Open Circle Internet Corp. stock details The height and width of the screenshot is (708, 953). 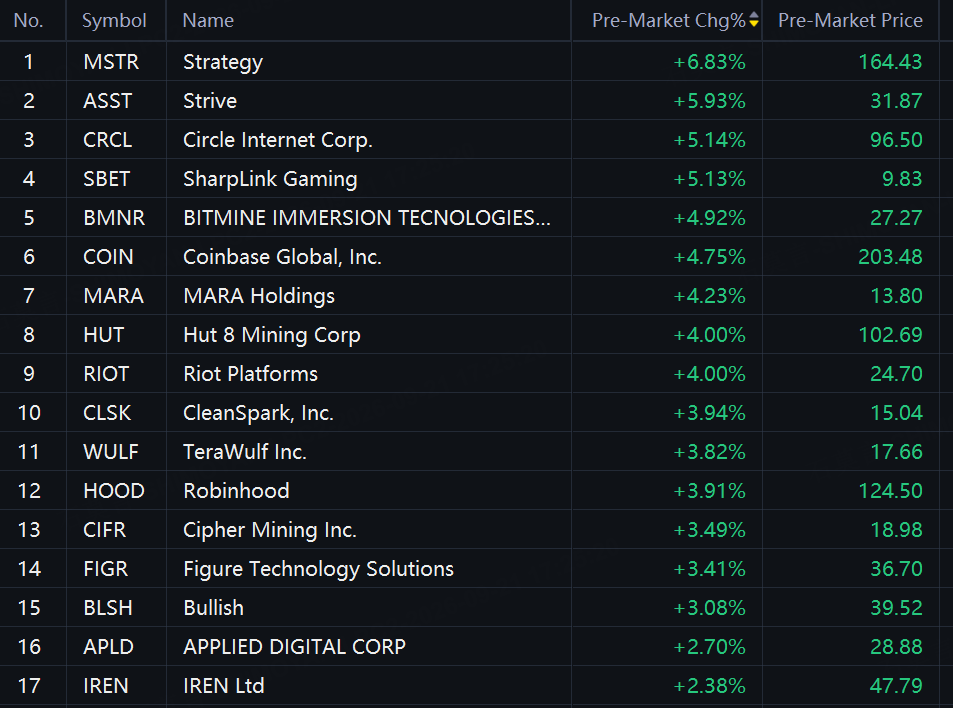point(278,139)
